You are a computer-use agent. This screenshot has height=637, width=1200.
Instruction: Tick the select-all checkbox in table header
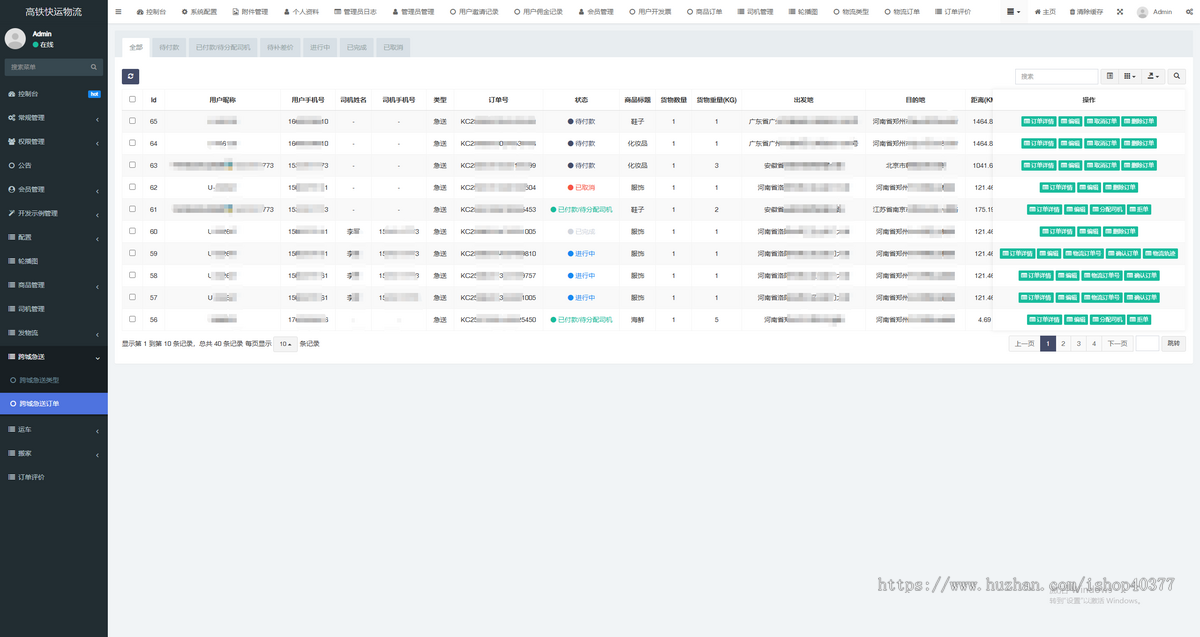coord(132,99)
